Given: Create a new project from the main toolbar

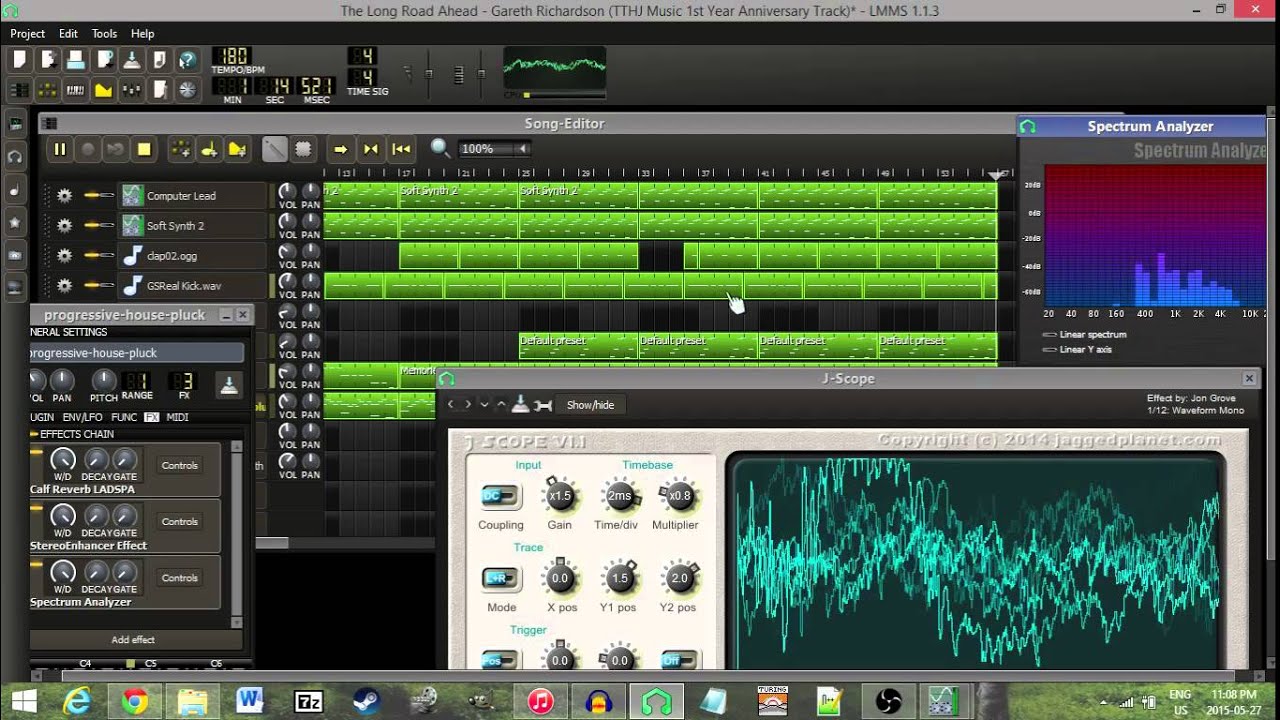Looking at the screenshot, I should pos(19,60).
